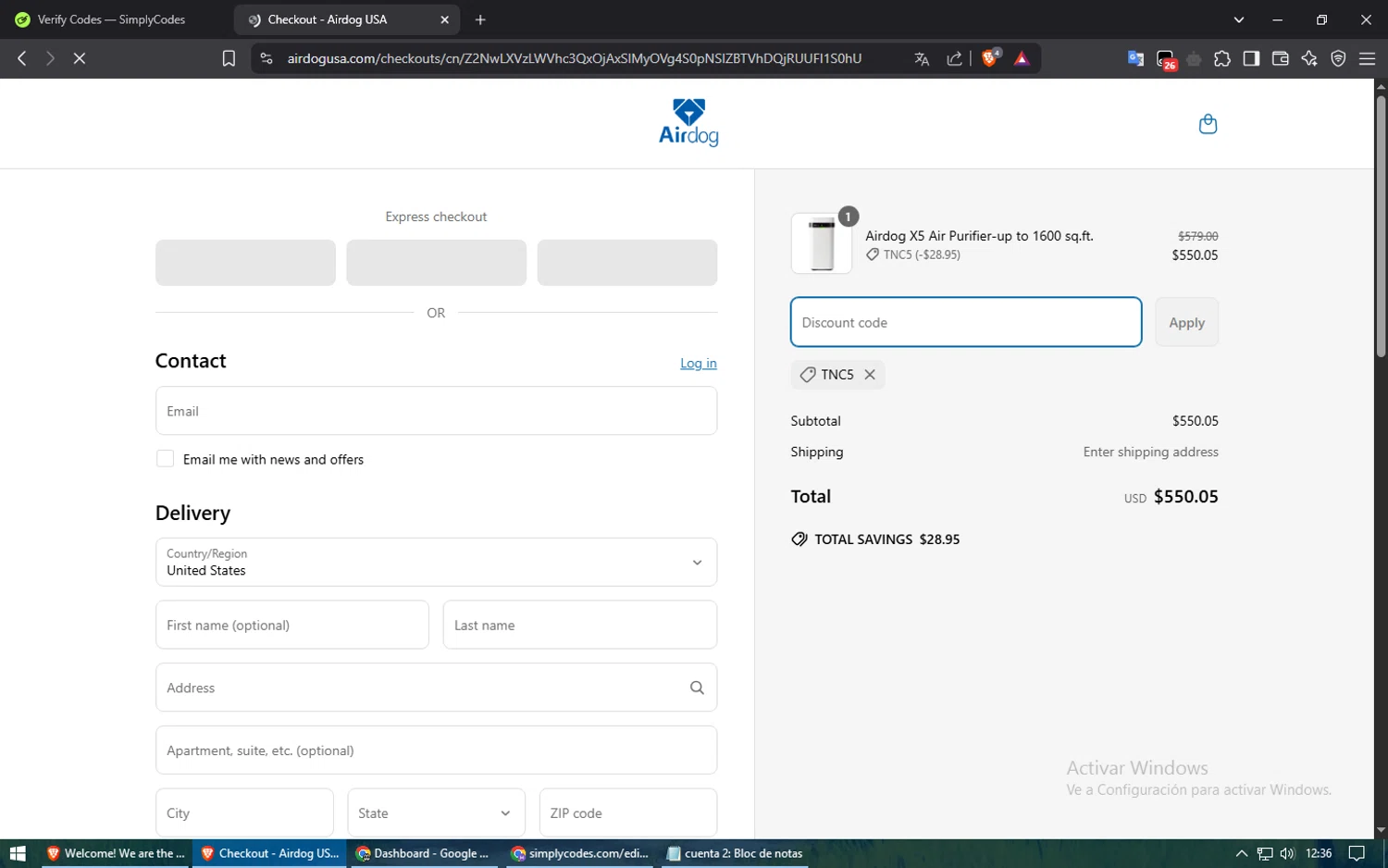
Task: Select the Checkout - Airdog USA tab
Action: pos(347,19)
